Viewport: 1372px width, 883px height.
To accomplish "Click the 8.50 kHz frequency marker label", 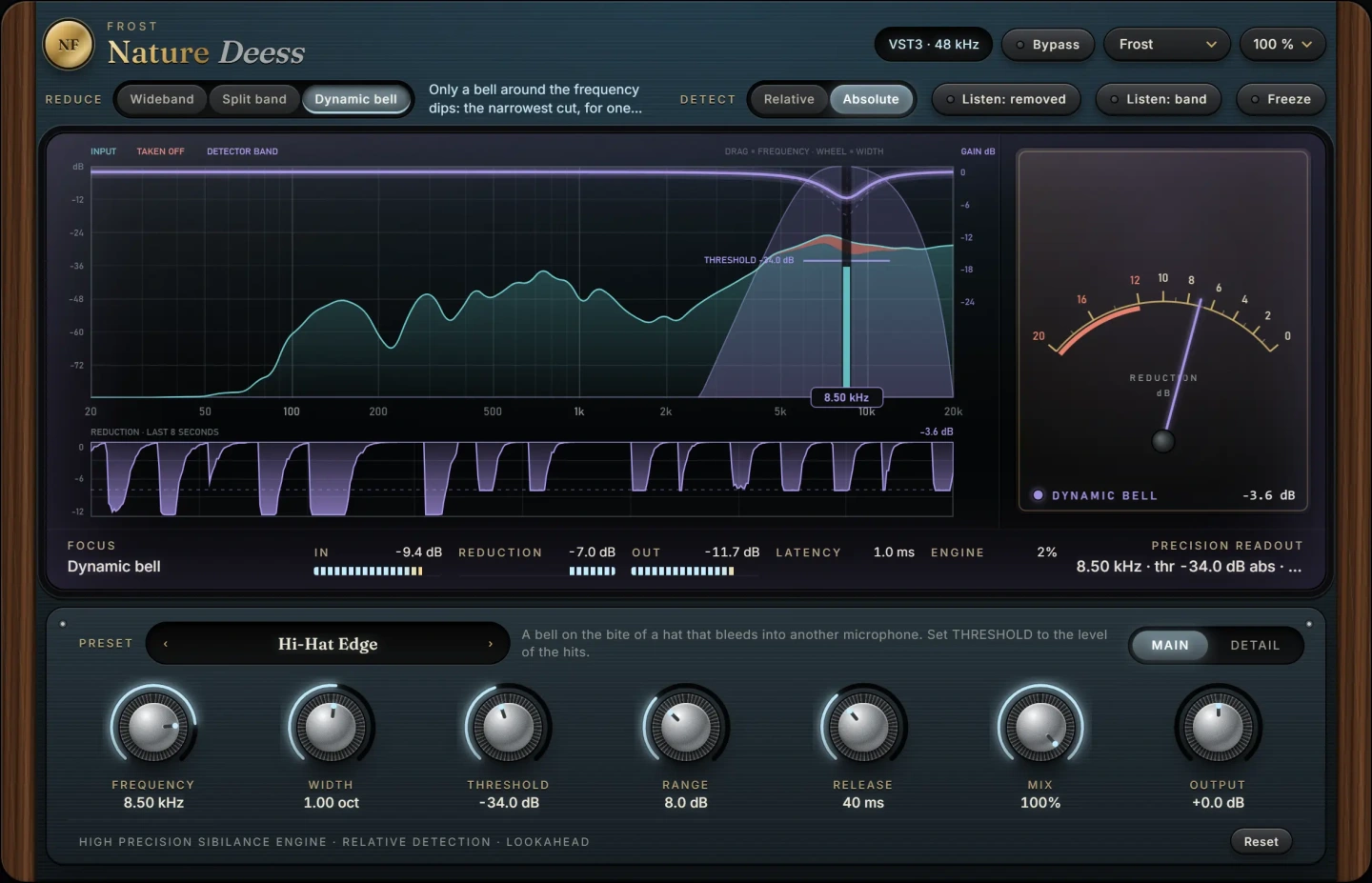I will (x=846, y=397).
